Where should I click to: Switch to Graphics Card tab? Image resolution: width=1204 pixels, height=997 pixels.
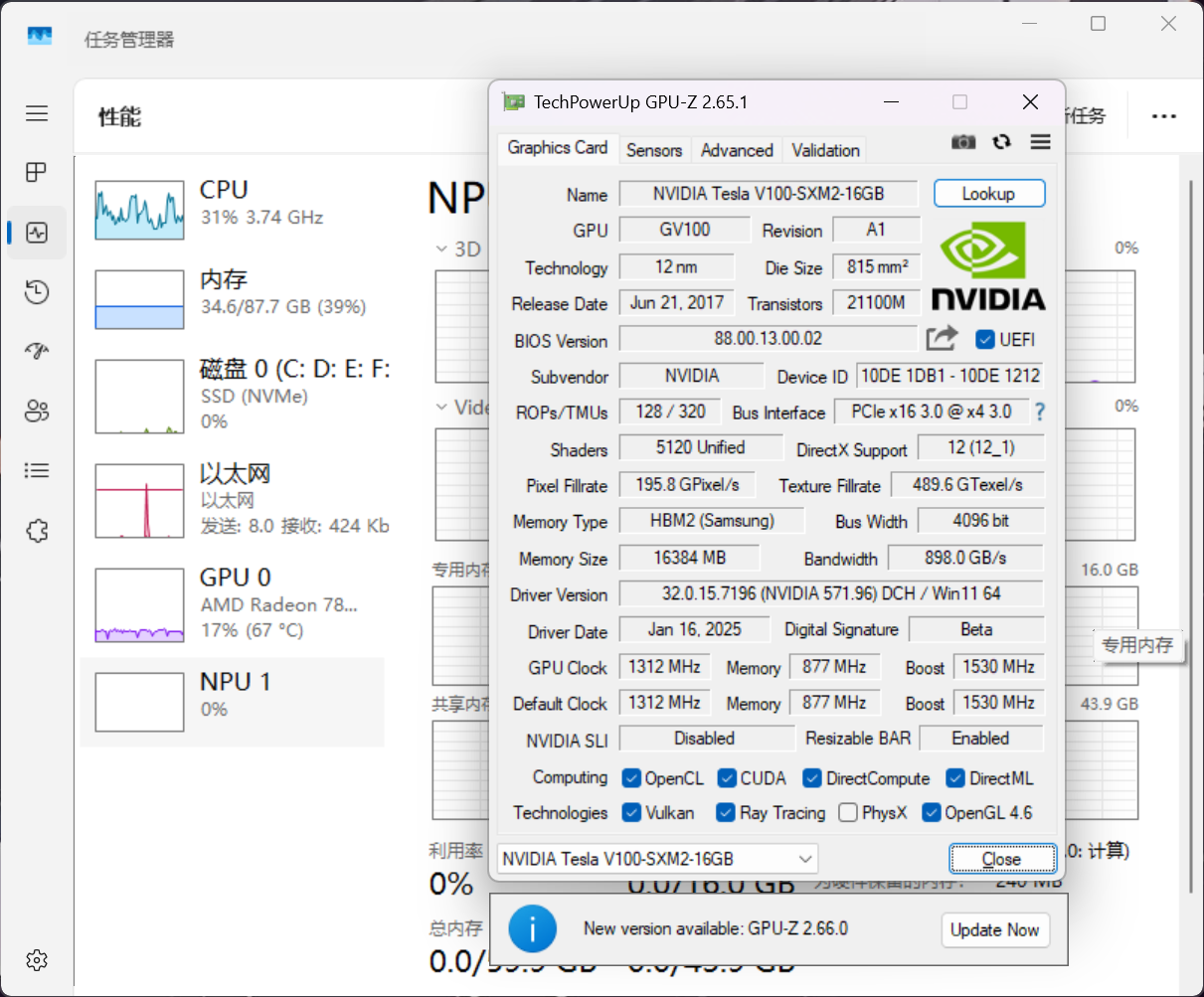557,148
